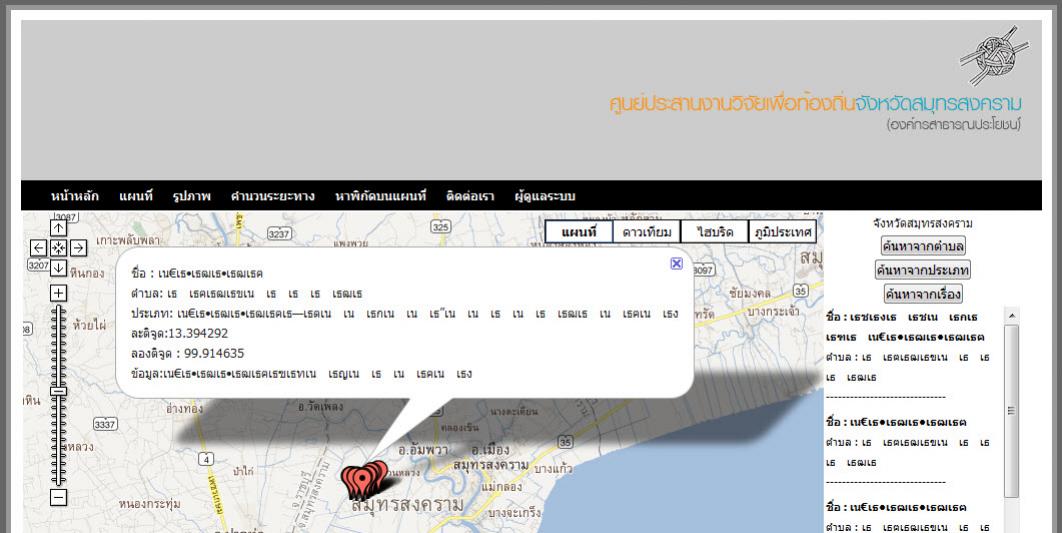This screenshot has width=1062, height=533.
Task: Open ผู้ดูแลระบบ menu item
Action: (545, 196)
